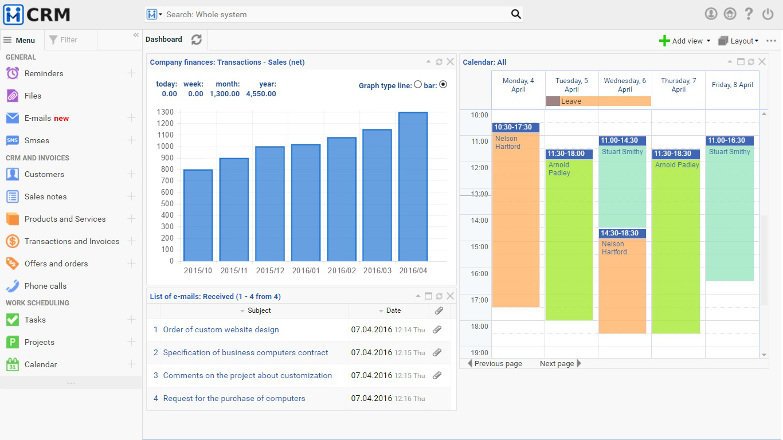Open the help question mark icon
Screen dimensions: 783x440
click(749, 14)
